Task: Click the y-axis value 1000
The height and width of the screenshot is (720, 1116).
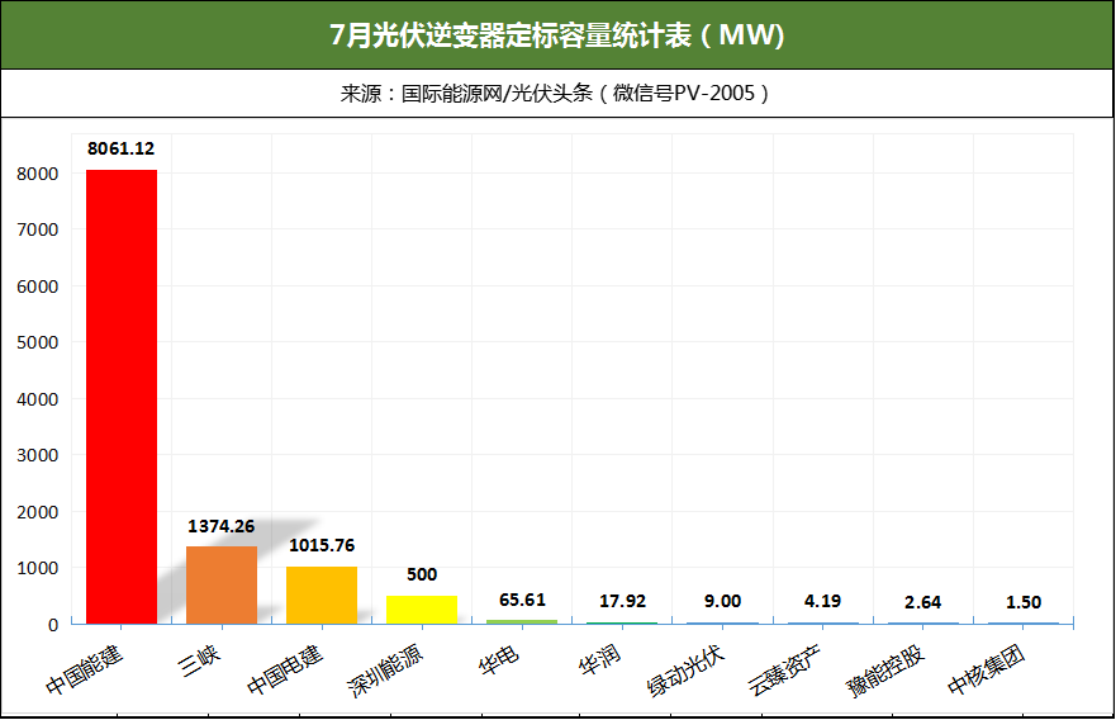Action: (x=38, y=568)
